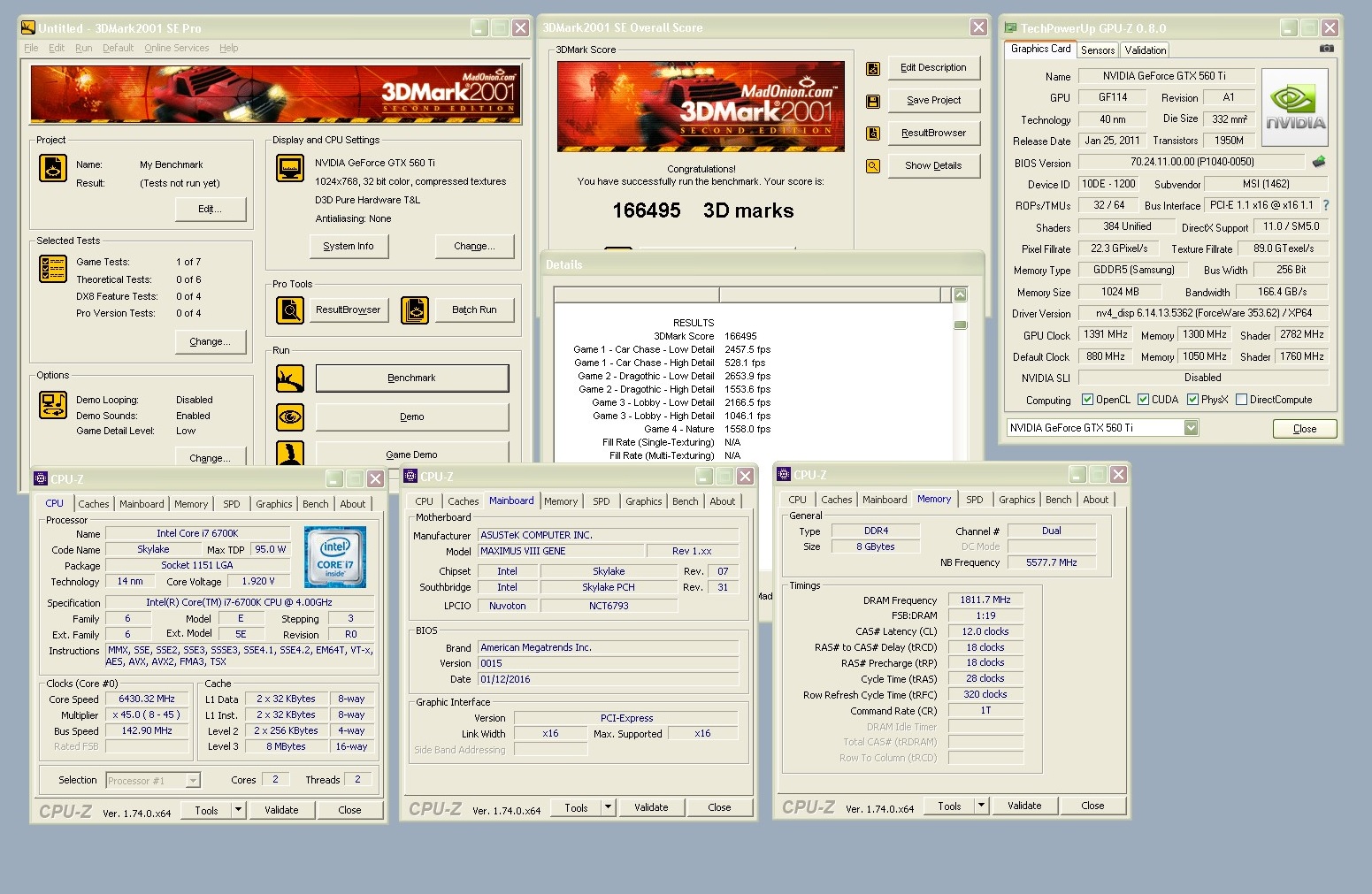
Task: Switch to the Validation tab in GPU-Z
Action: [x=1146, y=50]
